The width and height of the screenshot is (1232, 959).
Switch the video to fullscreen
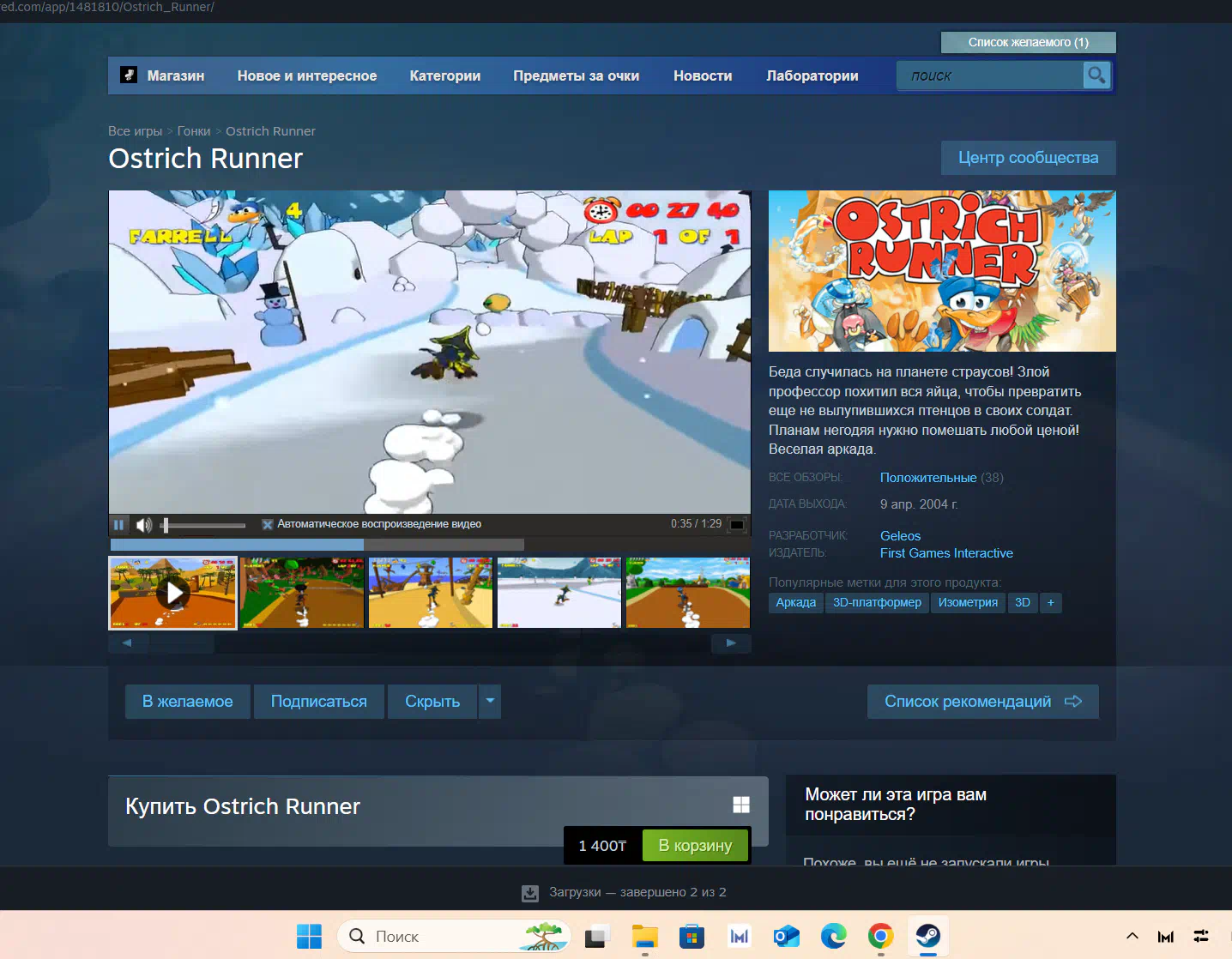(x=737, y=524)
